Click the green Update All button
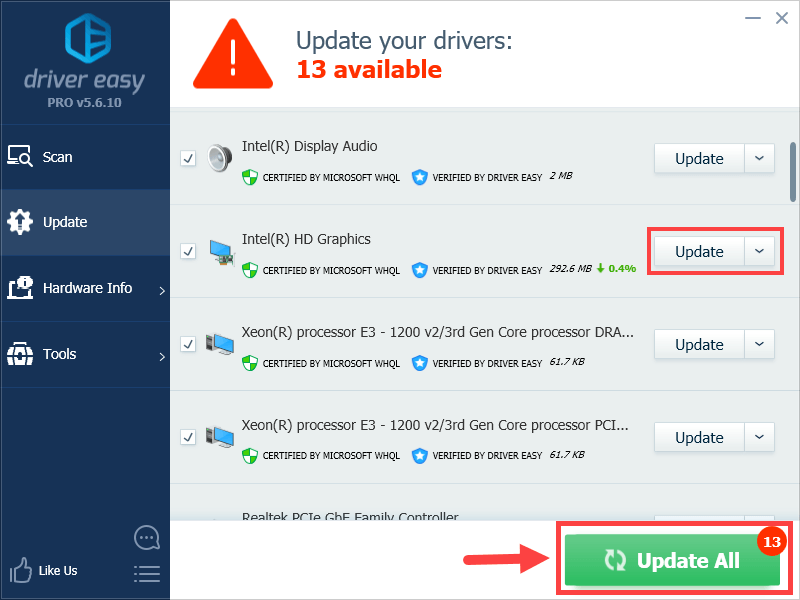The width and height of the screenshot is (800, 600). pos(672,560)
